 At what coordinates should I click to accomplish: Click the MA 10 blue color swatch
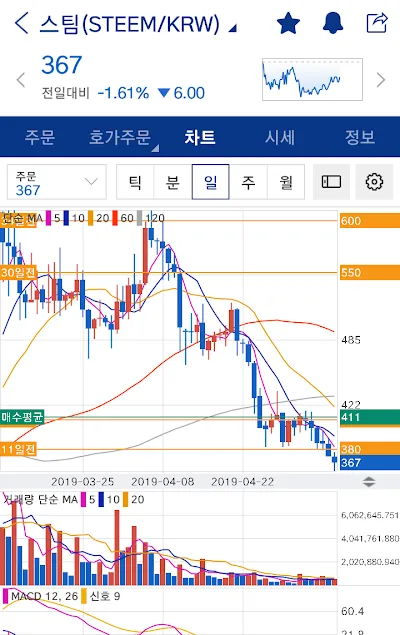(66, 218)
